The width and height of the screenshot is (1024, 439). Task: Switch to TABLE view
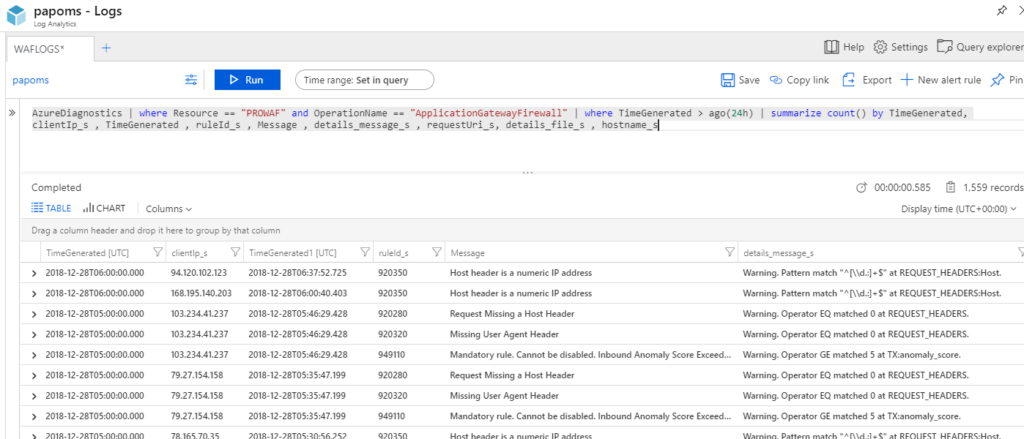51,208
